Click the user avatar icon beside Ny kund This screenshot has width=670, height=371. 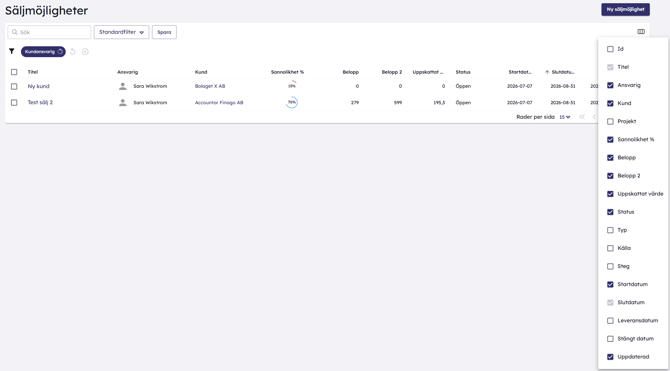coord(123,86)
